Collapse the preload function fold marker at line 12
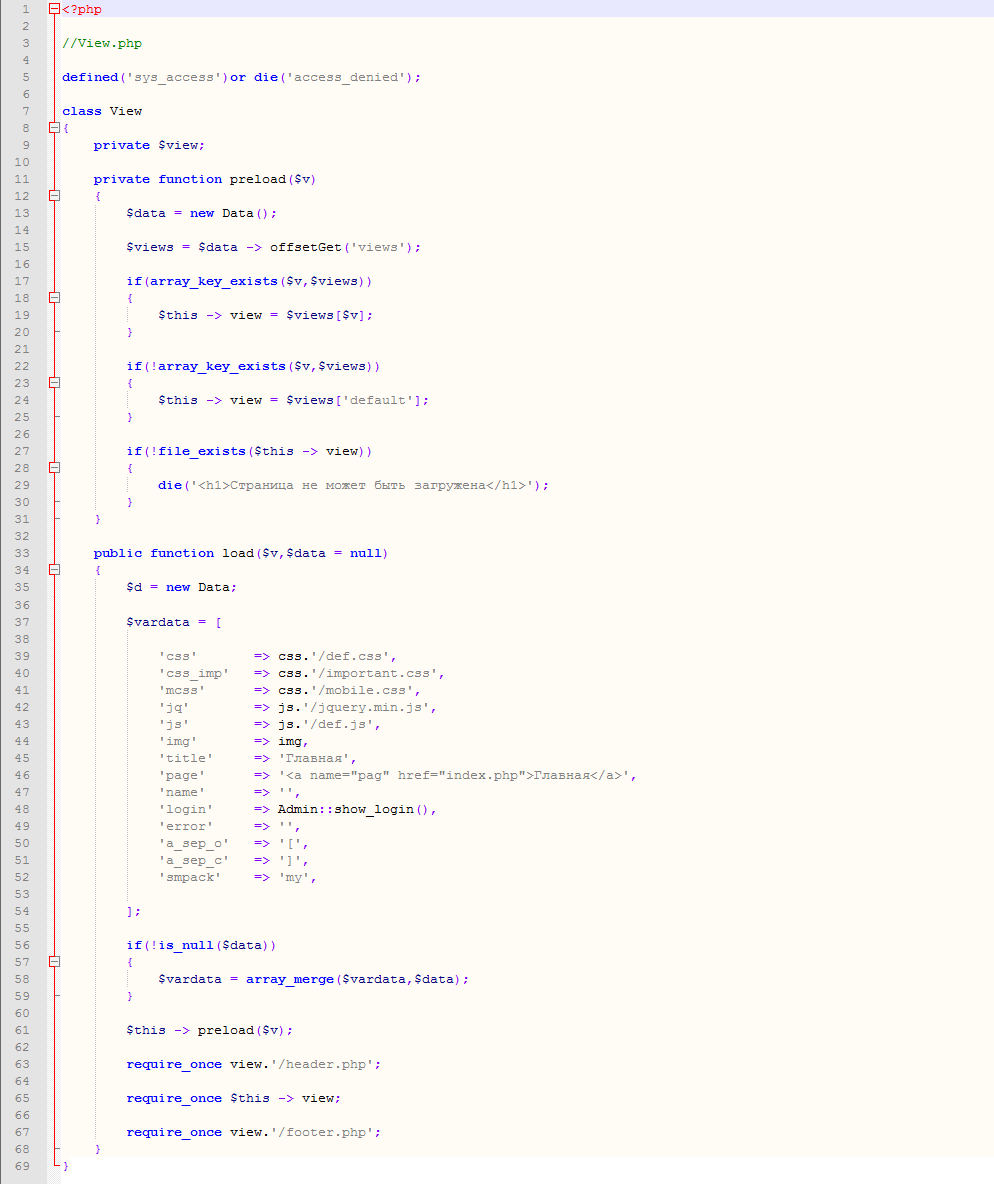This screenshot has height=1184, width=994. point(54,196)
